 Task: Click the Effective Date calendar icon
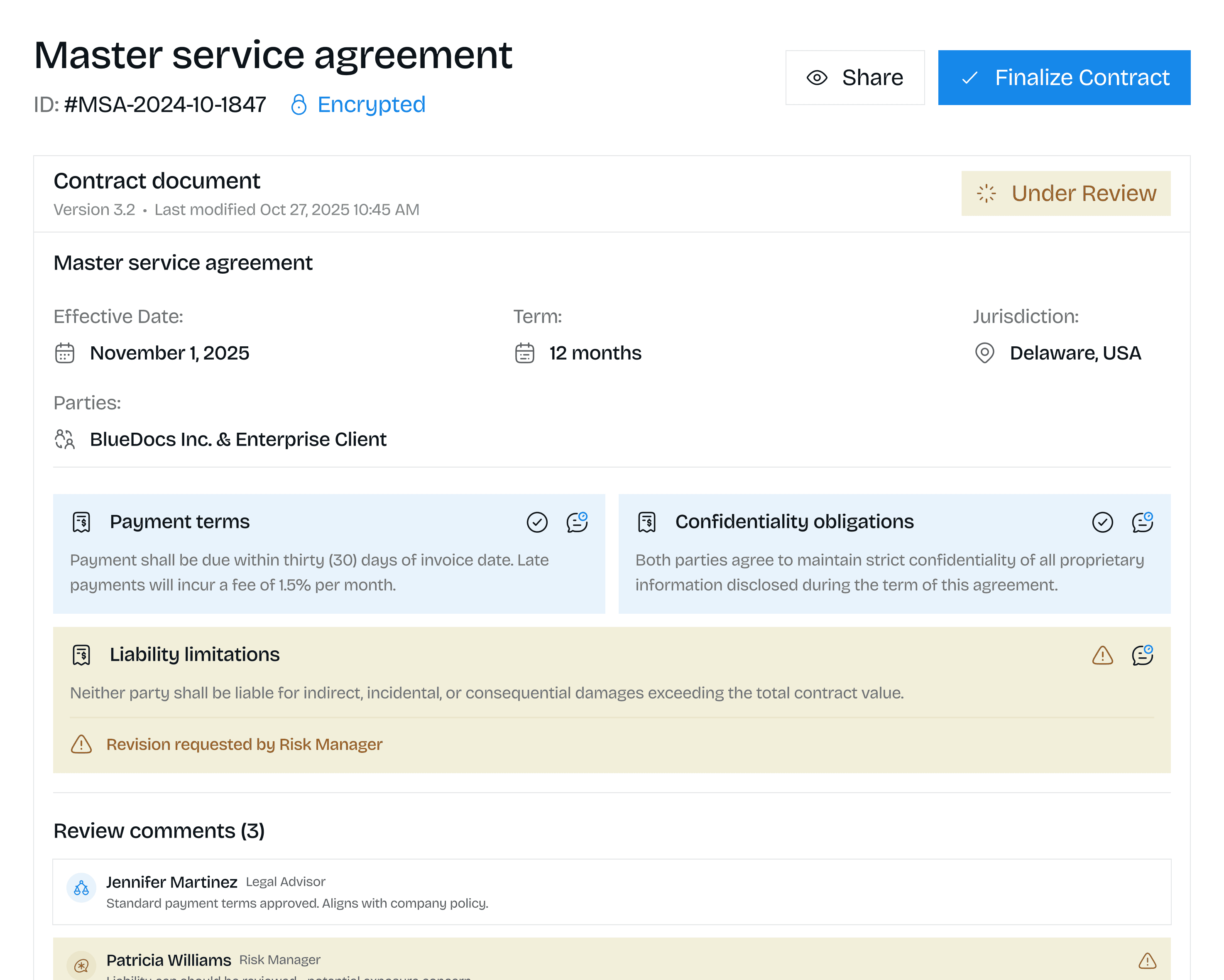[65, 353]
